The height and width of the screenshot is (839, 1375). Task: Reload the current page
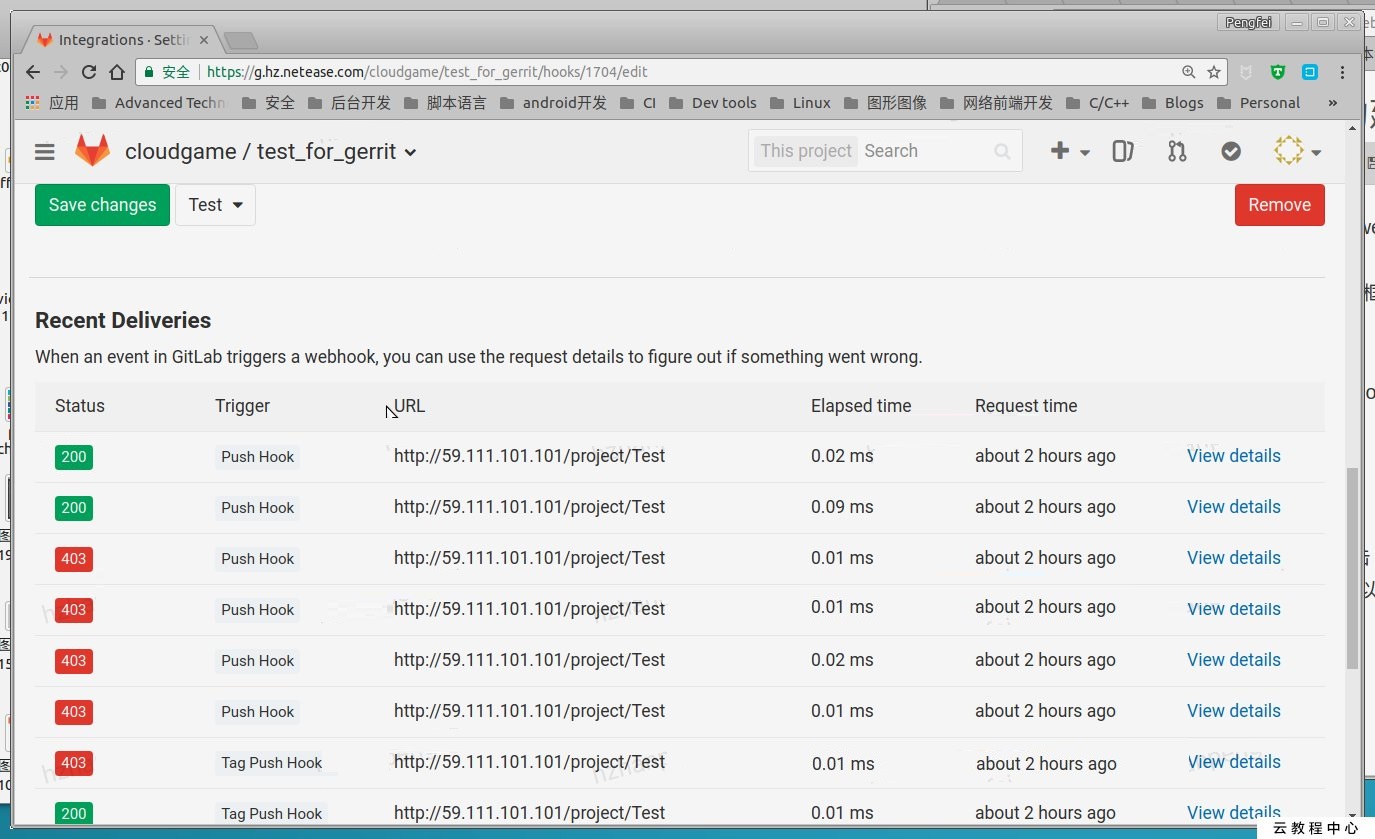tap(89, 72)
